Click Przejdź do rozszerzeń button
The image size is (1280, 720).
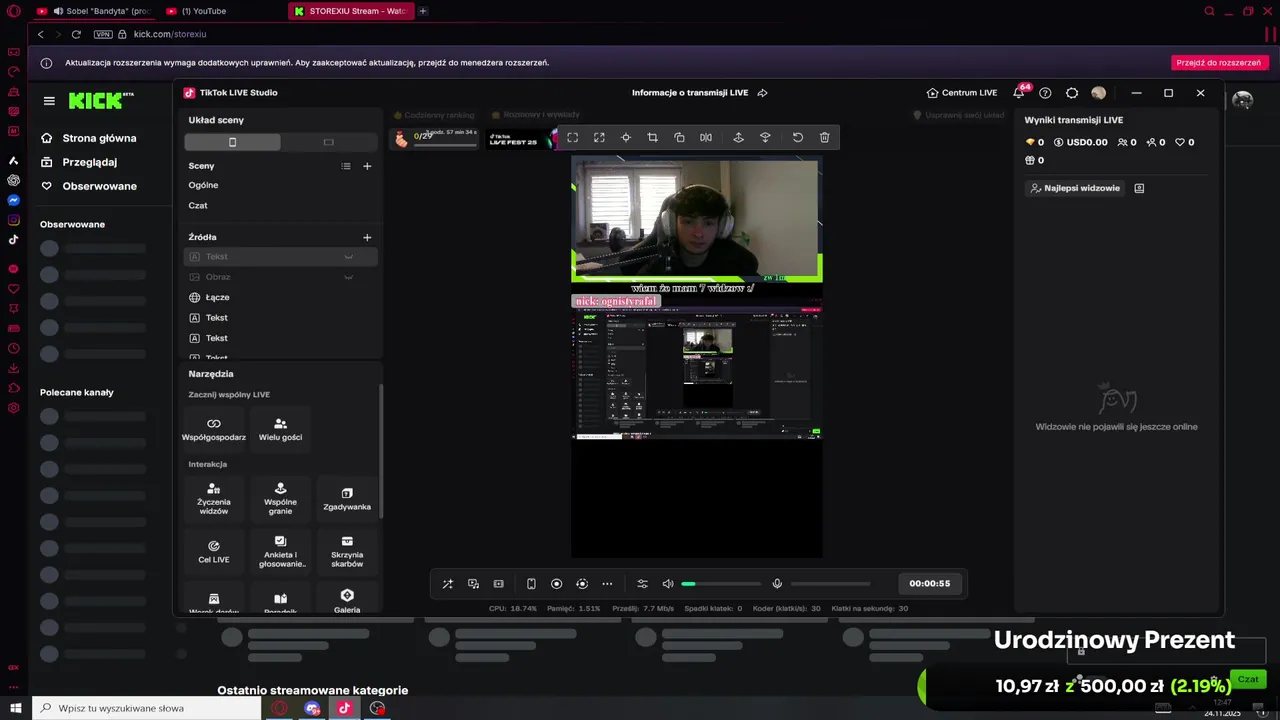tap(1219, 62)
